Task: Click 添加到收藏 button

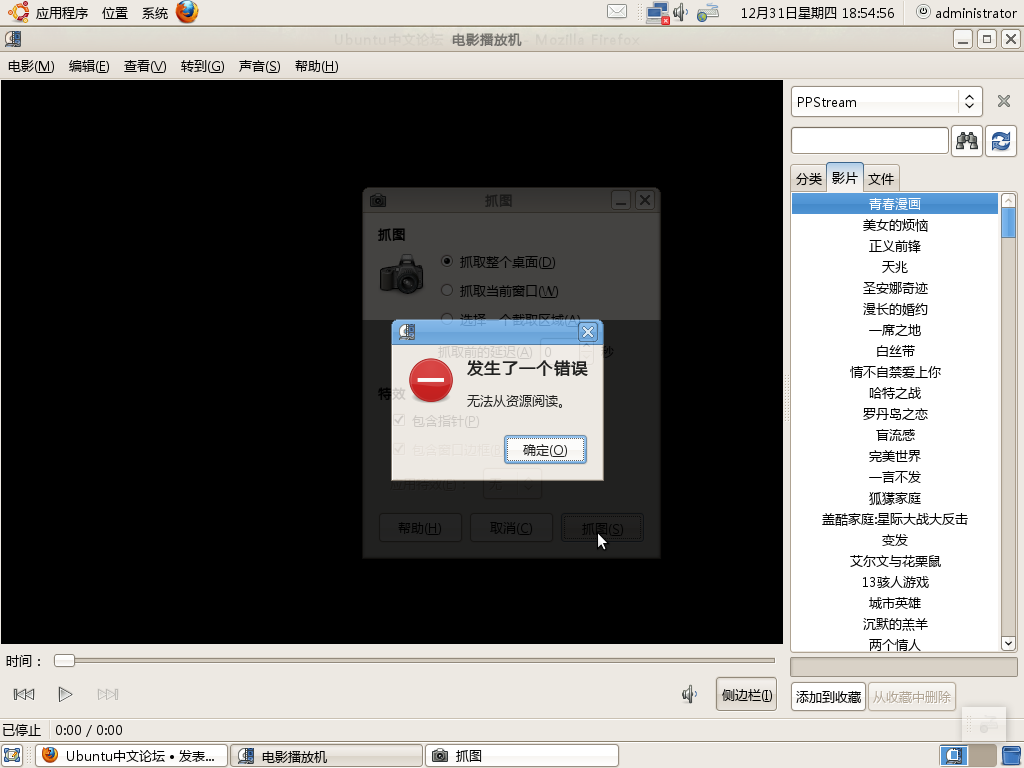Action: click(828, 697)
